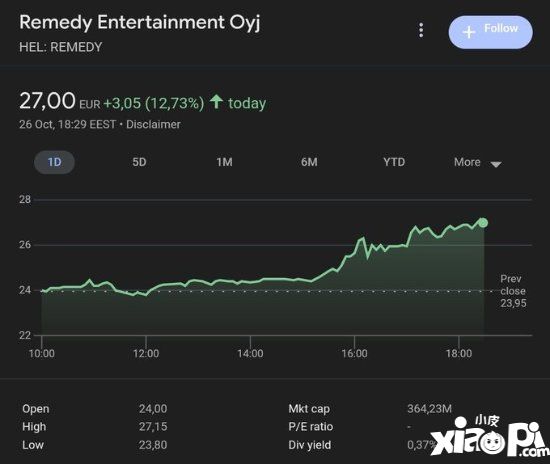Image resolution: width=550 pixels, height=464 pixels.
Task: Click the Remedy Entertainment Oyj title
Action: click(140, 23)
